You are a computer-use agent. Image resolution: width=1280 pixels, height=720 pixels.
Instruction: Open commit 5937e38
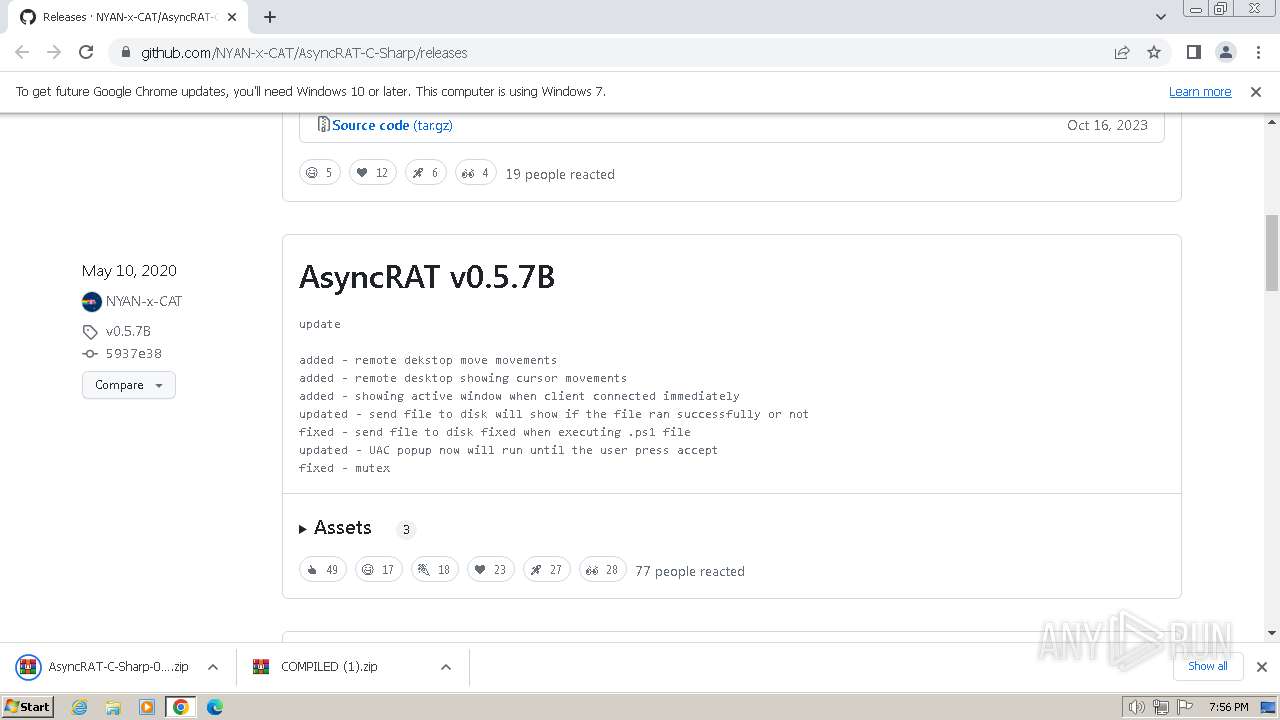134,354
